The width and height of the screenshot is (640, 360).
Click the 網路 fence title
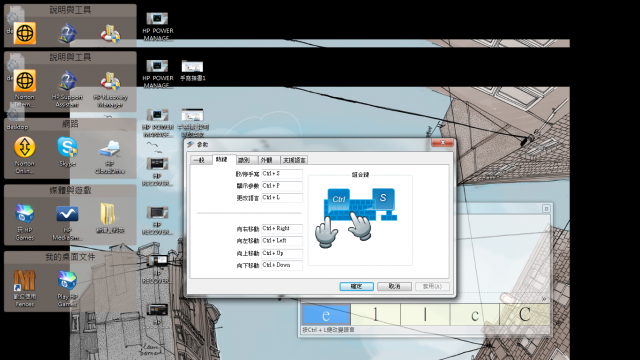(x=70, y=124)
